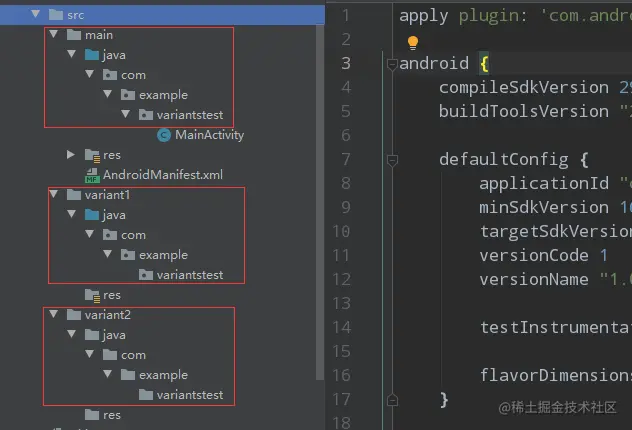Select the variant2 folder label
The width and height of the screenshot is (632, 430).
tap(108, 315)
